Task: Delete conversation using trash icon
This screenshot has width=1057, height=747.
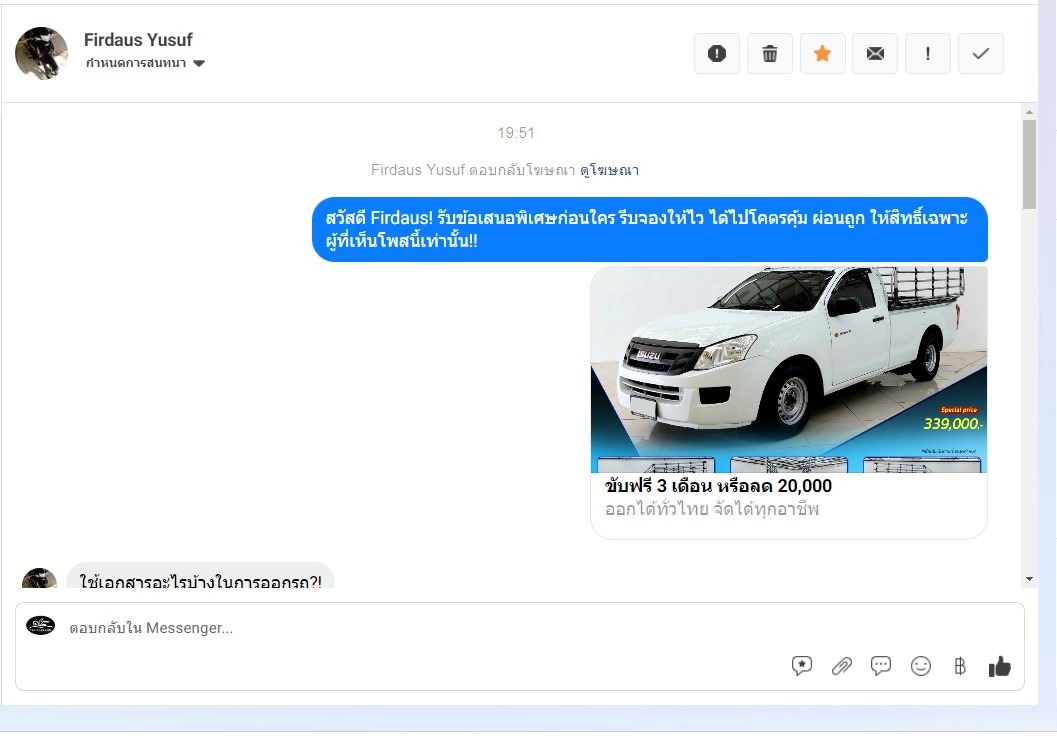Action: pos(770,54)
